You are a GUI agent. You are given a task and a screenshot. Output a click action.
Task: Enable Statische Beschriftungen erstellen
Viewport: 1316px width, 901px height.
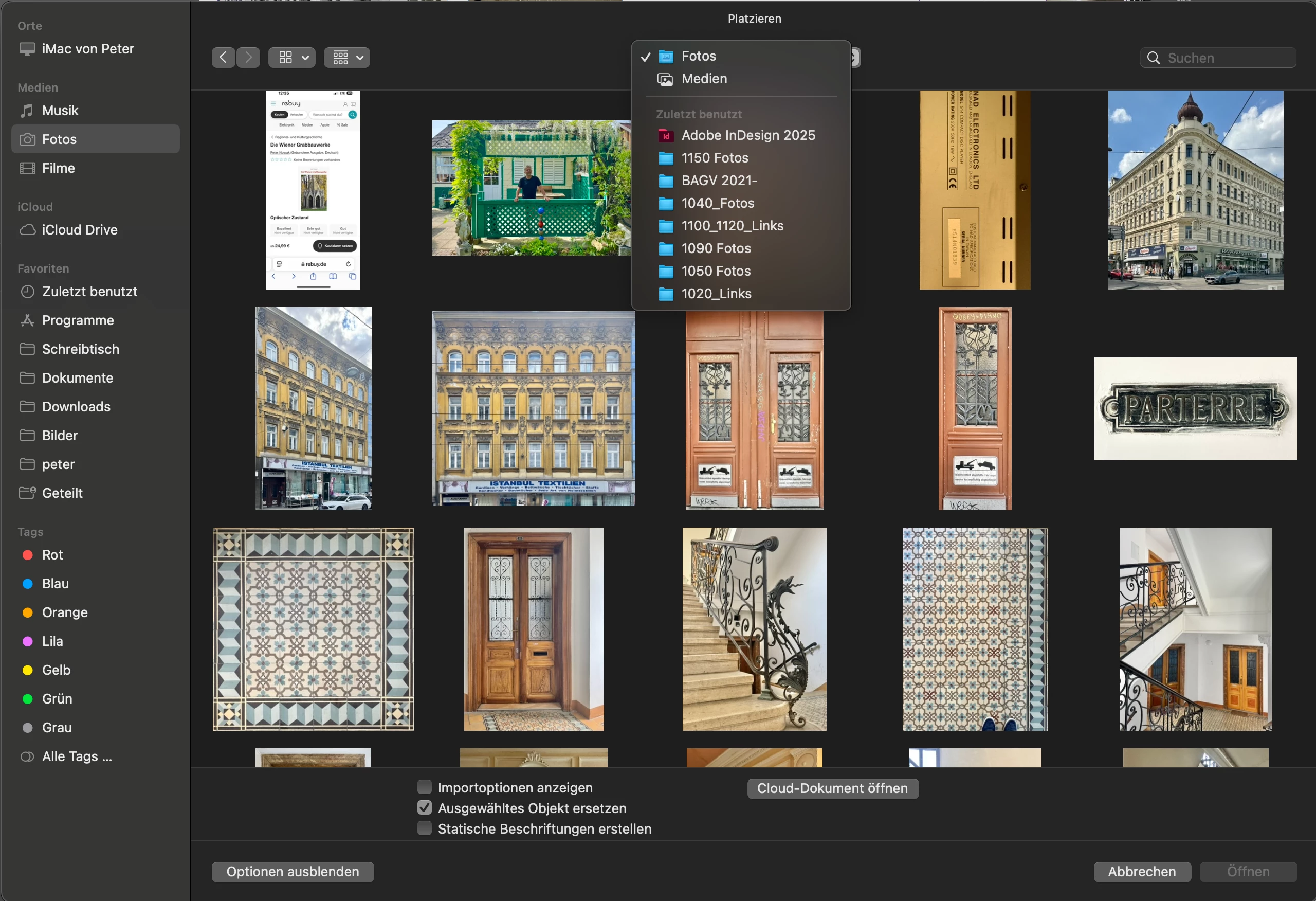point(424,828)
